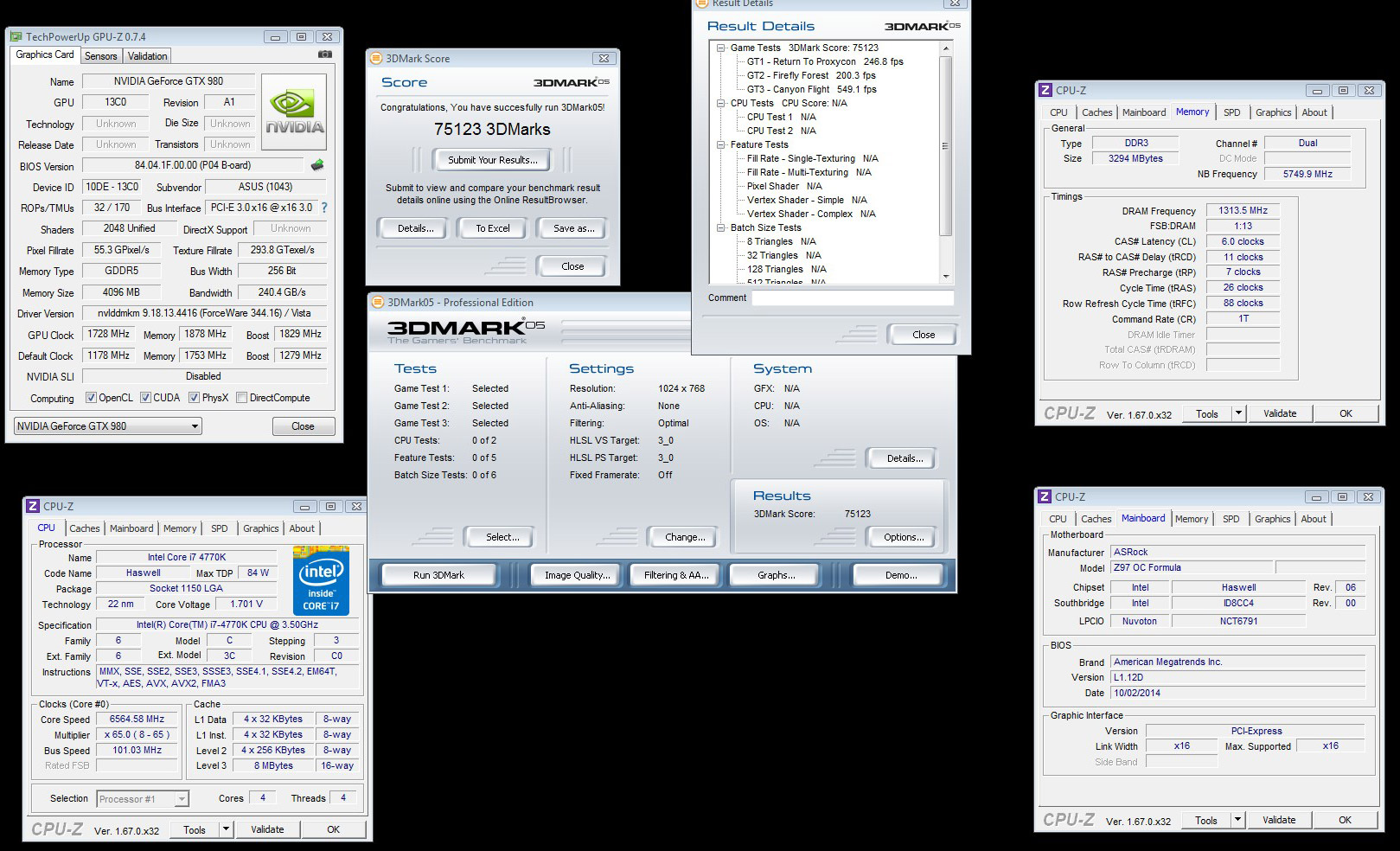Click the scrollbar thumb in the Result Details tree

coord(945,145)
